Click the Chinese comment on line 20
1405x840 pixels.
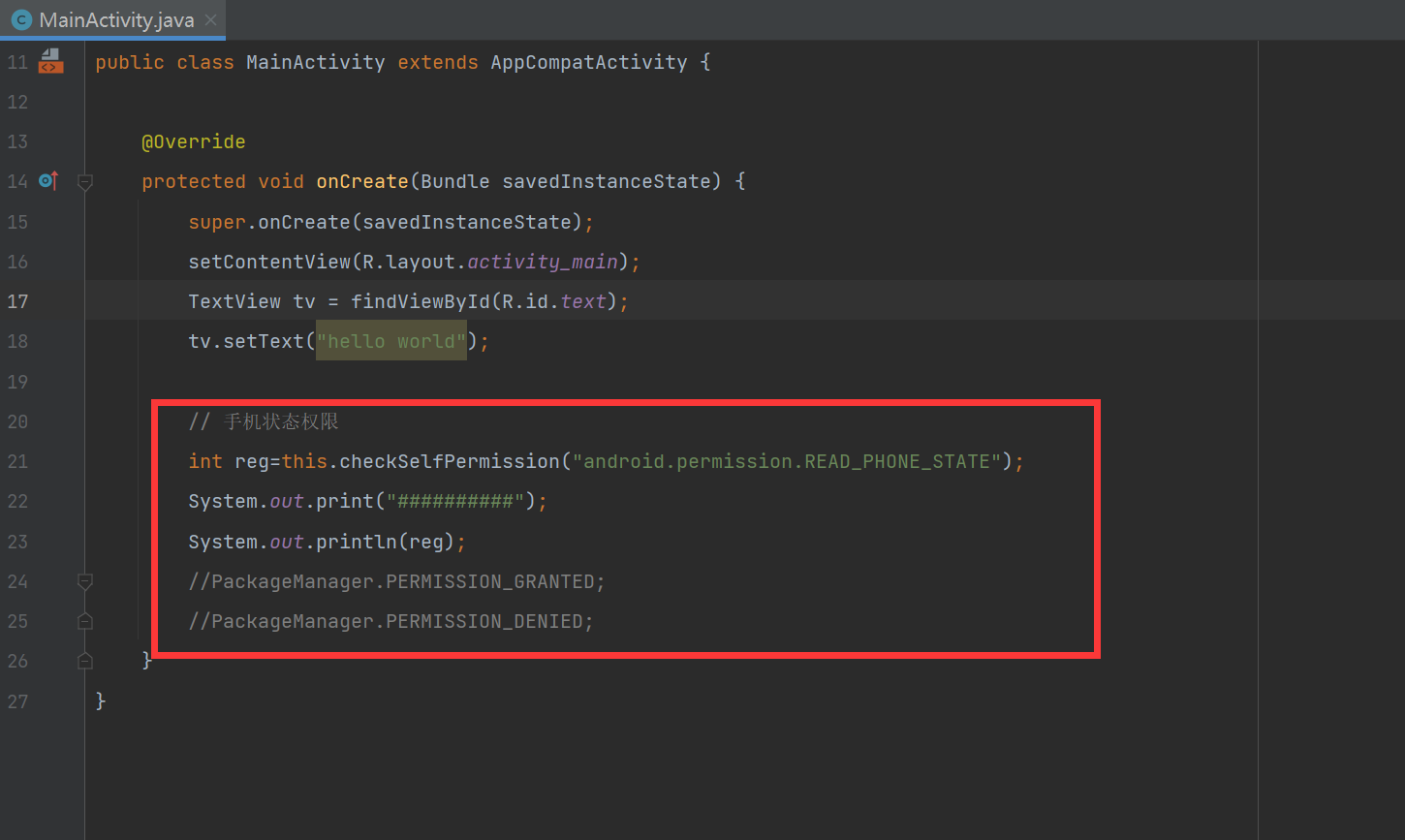tap(264, 421)
